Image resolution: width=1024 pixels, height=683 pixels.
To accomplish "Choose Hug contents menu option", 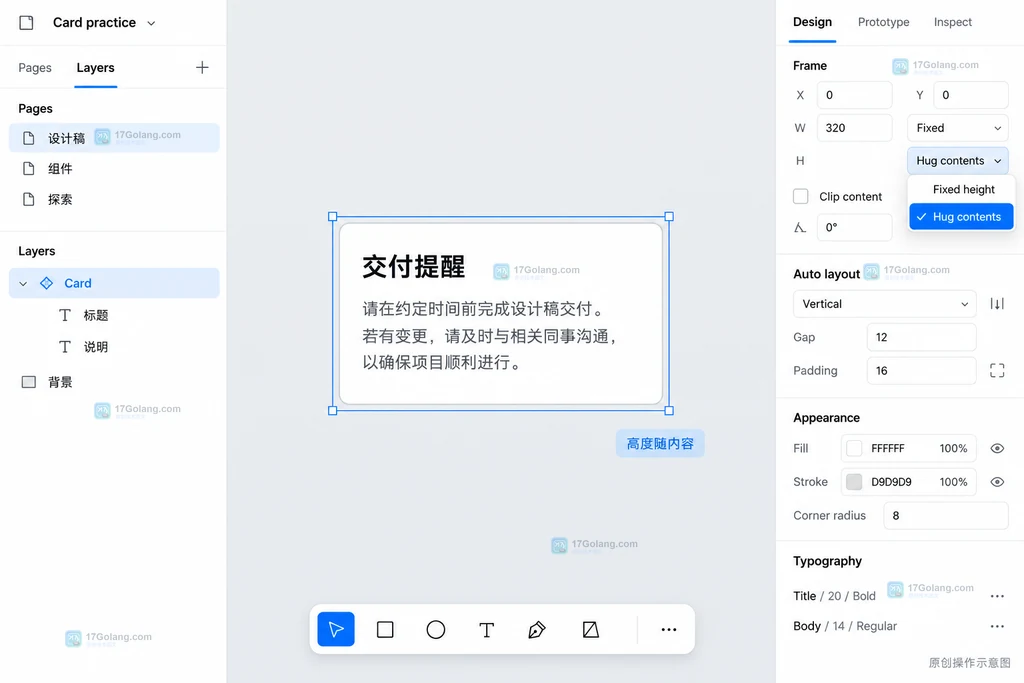I will [961, 217].
